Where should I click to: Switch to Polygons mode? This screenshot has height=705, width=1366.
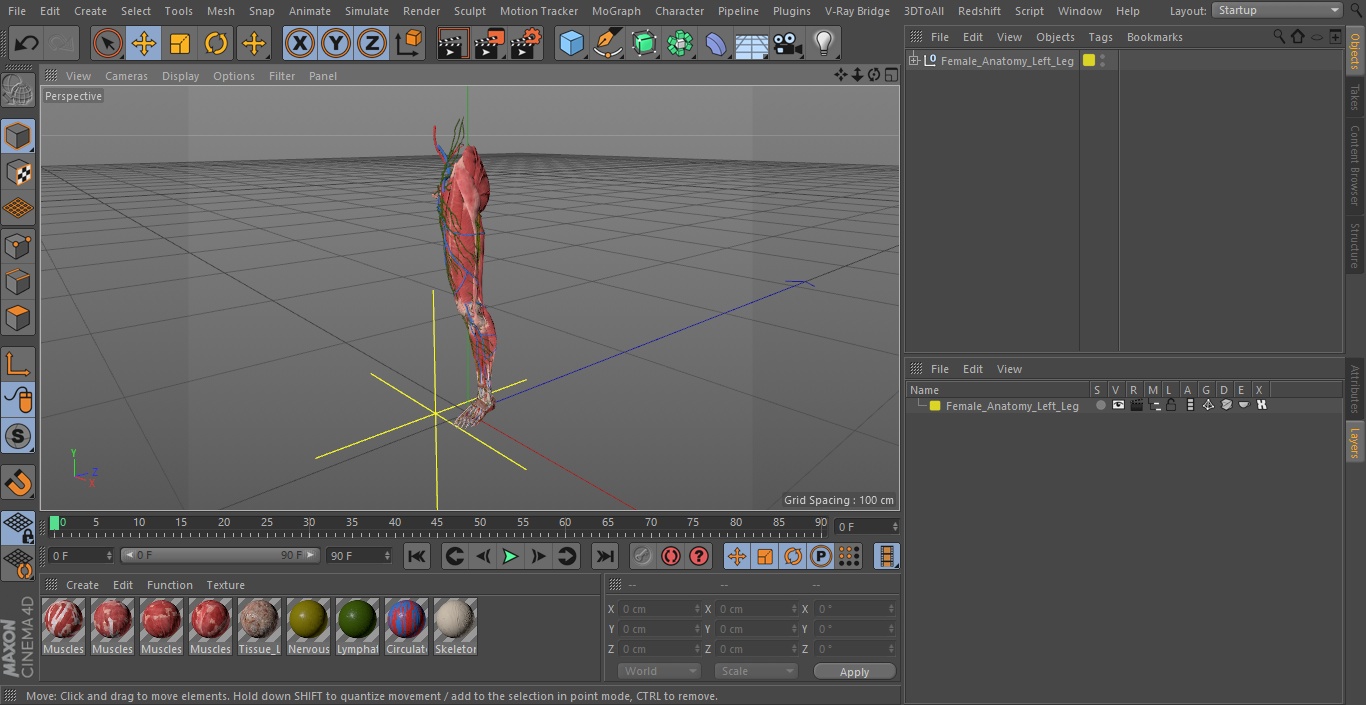click(18, 318)
